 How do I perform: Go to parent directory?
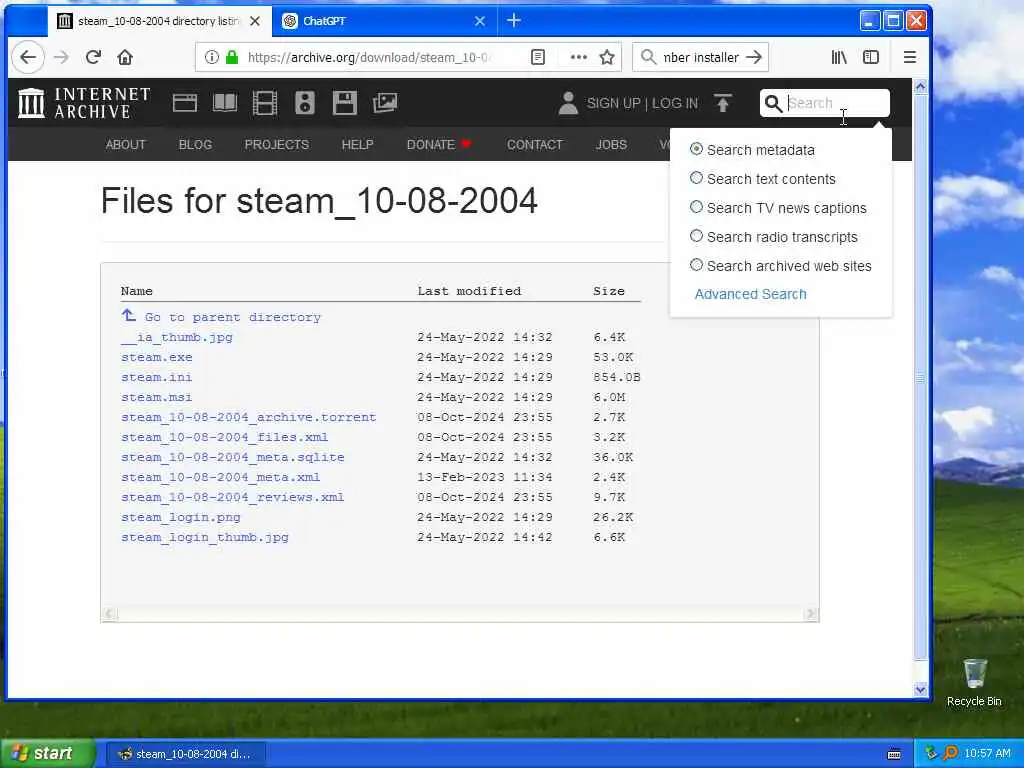(221, 317)
